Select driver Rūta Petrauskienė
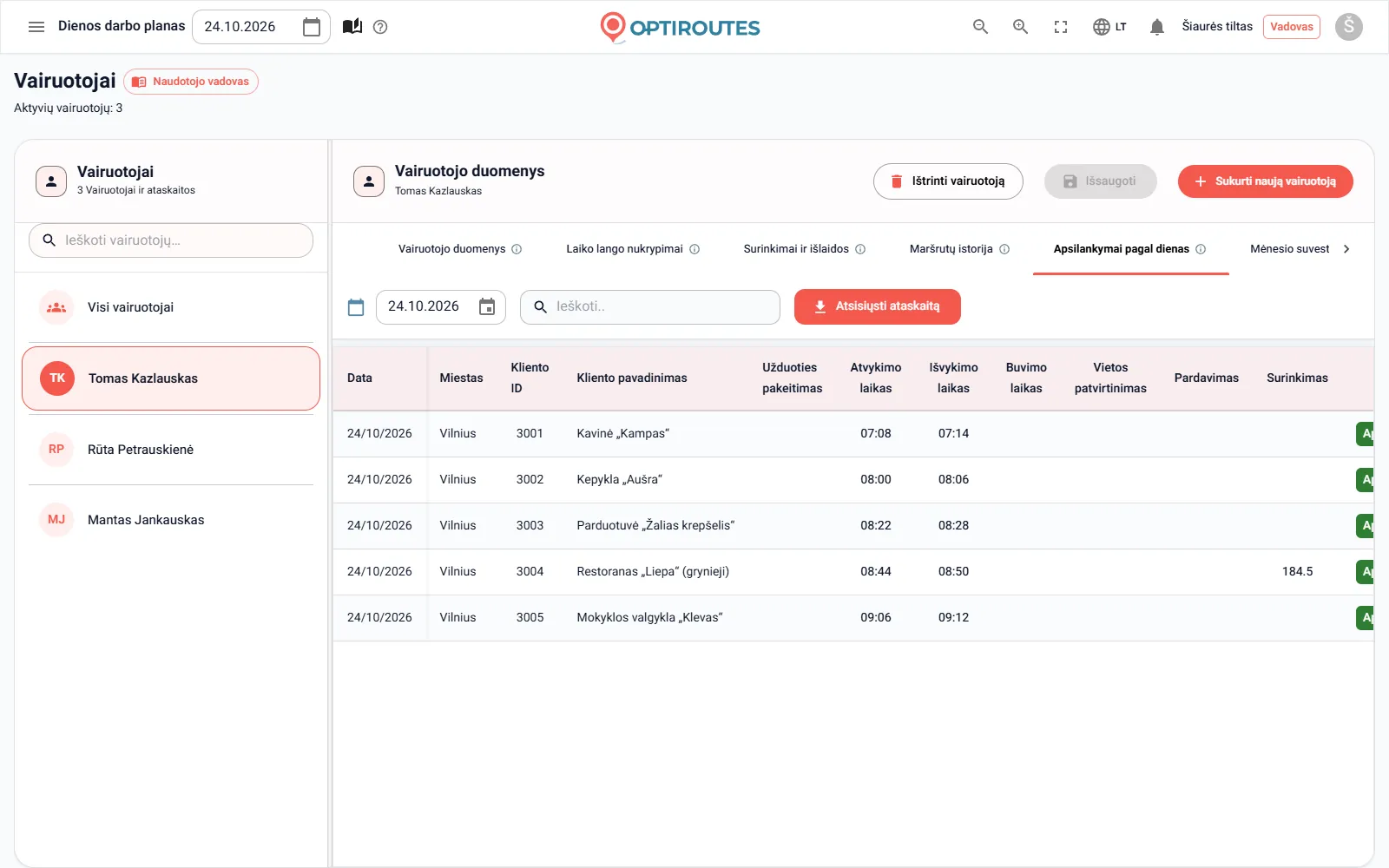The height and width of the screenshot is (868, 1389). click(x=171, y=450)
